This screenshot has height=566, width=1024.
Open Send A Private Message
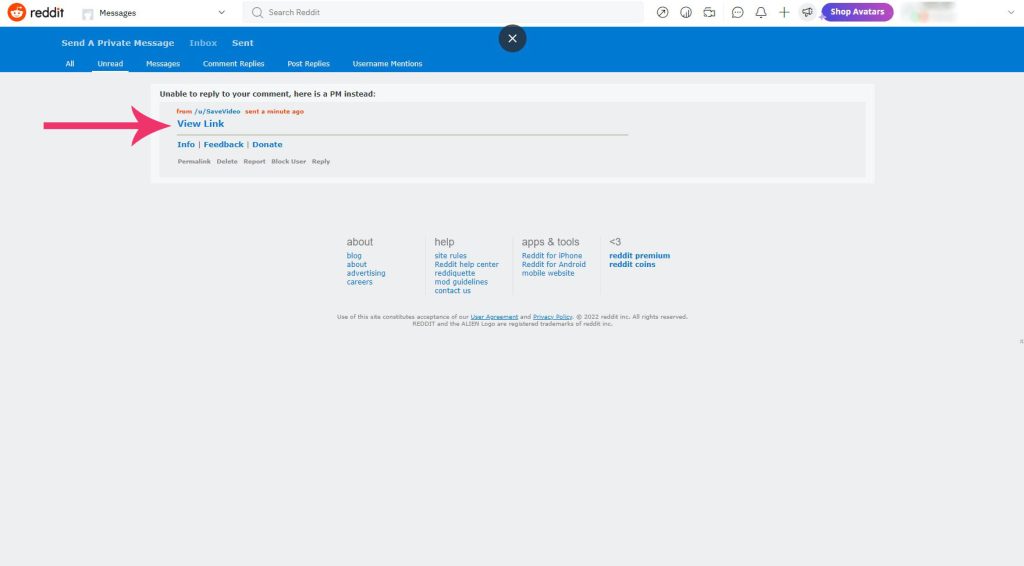point(118,43)
